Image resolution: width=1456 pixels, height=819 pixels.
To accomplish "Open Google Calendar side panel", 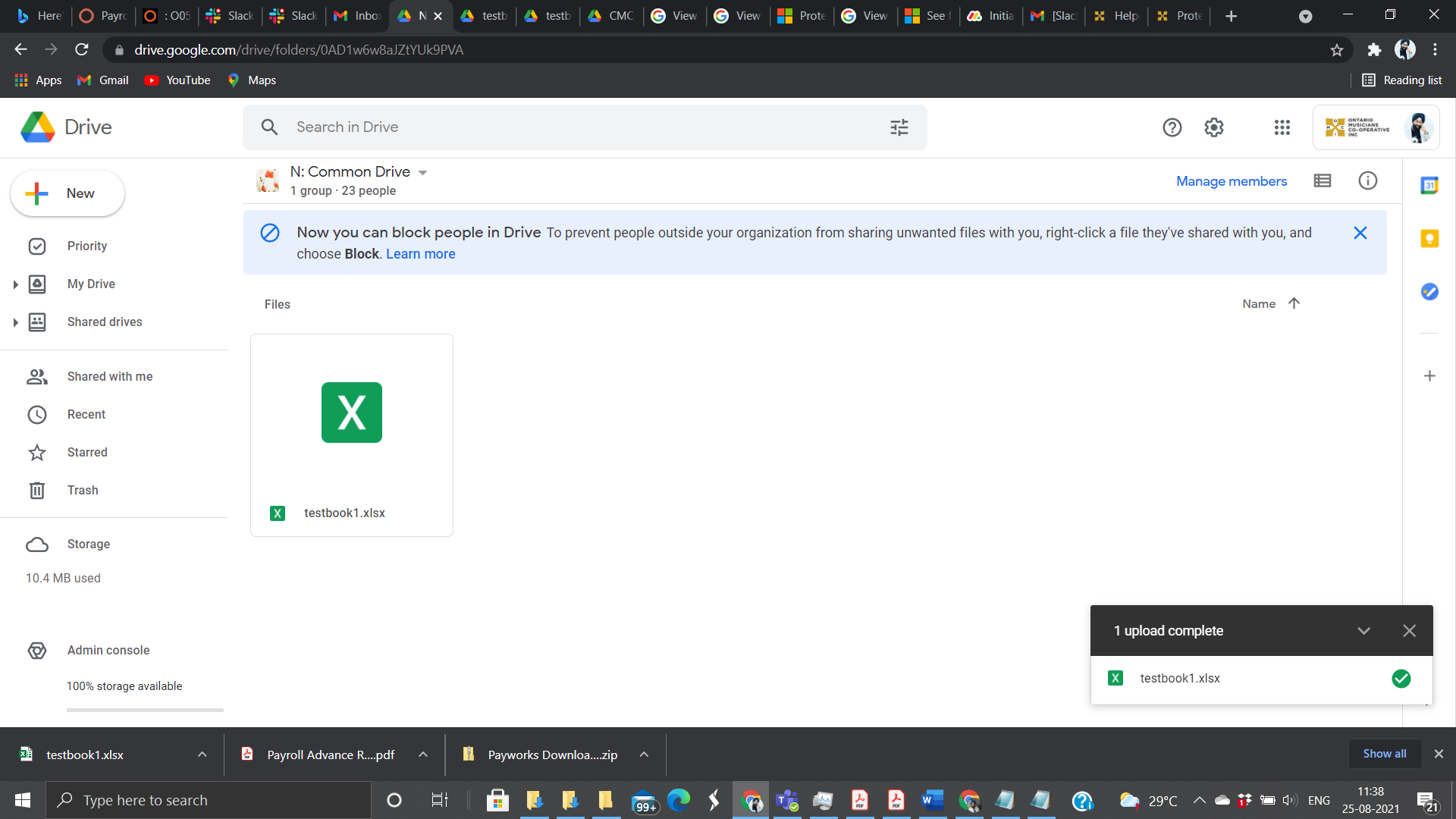I will click(x=1429, y=185).
